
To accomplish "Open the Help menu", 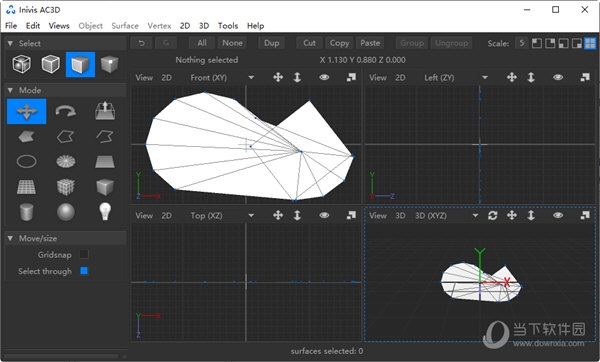I will coord(255,26).
